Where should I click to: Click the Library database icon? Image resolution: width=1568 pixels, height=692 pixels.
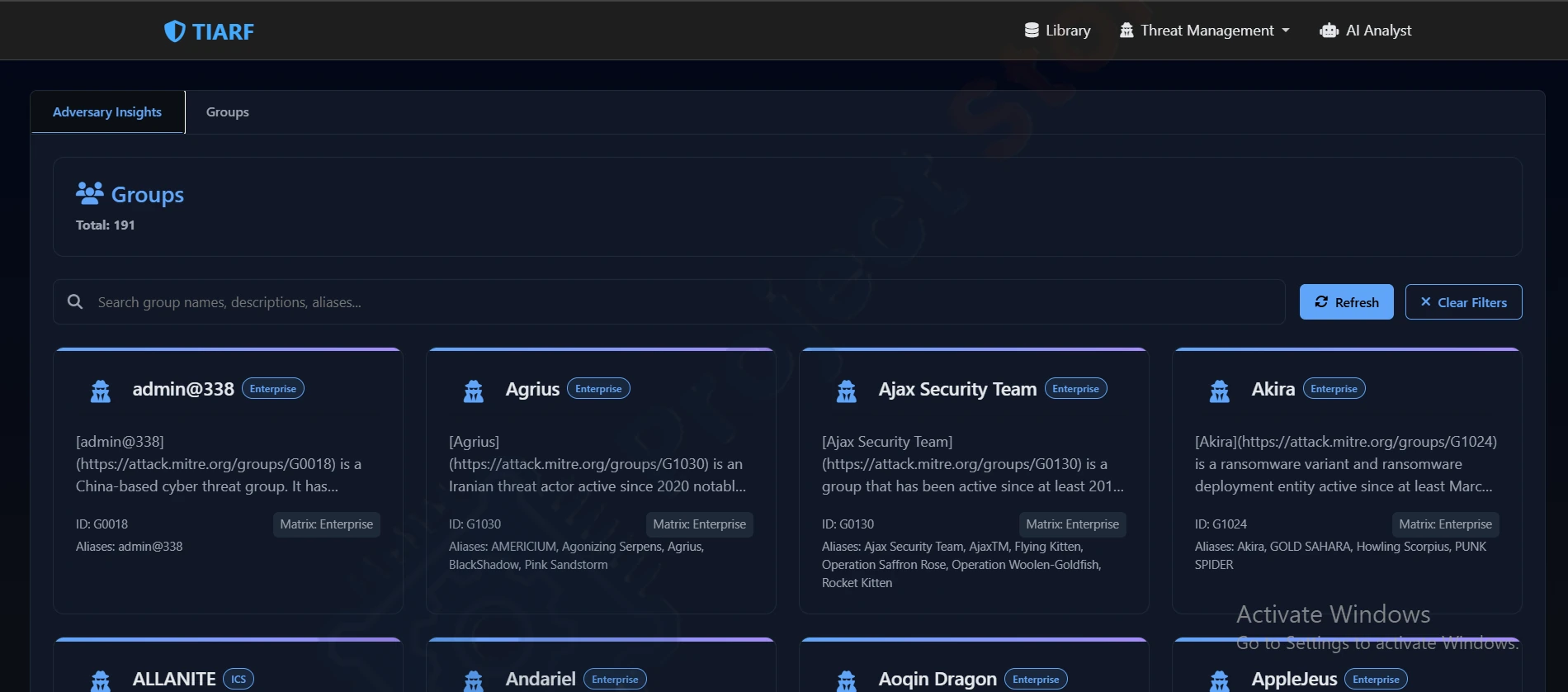pos(1032,31)
